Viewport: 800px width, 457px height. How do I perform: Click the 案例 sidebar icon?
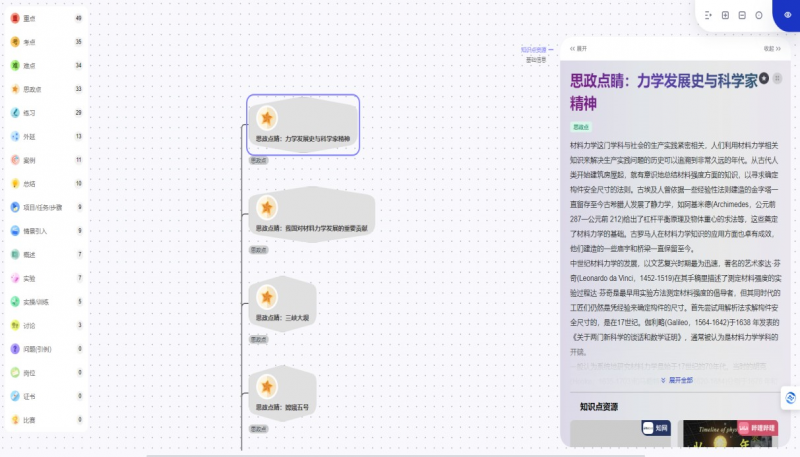point(15,159)
